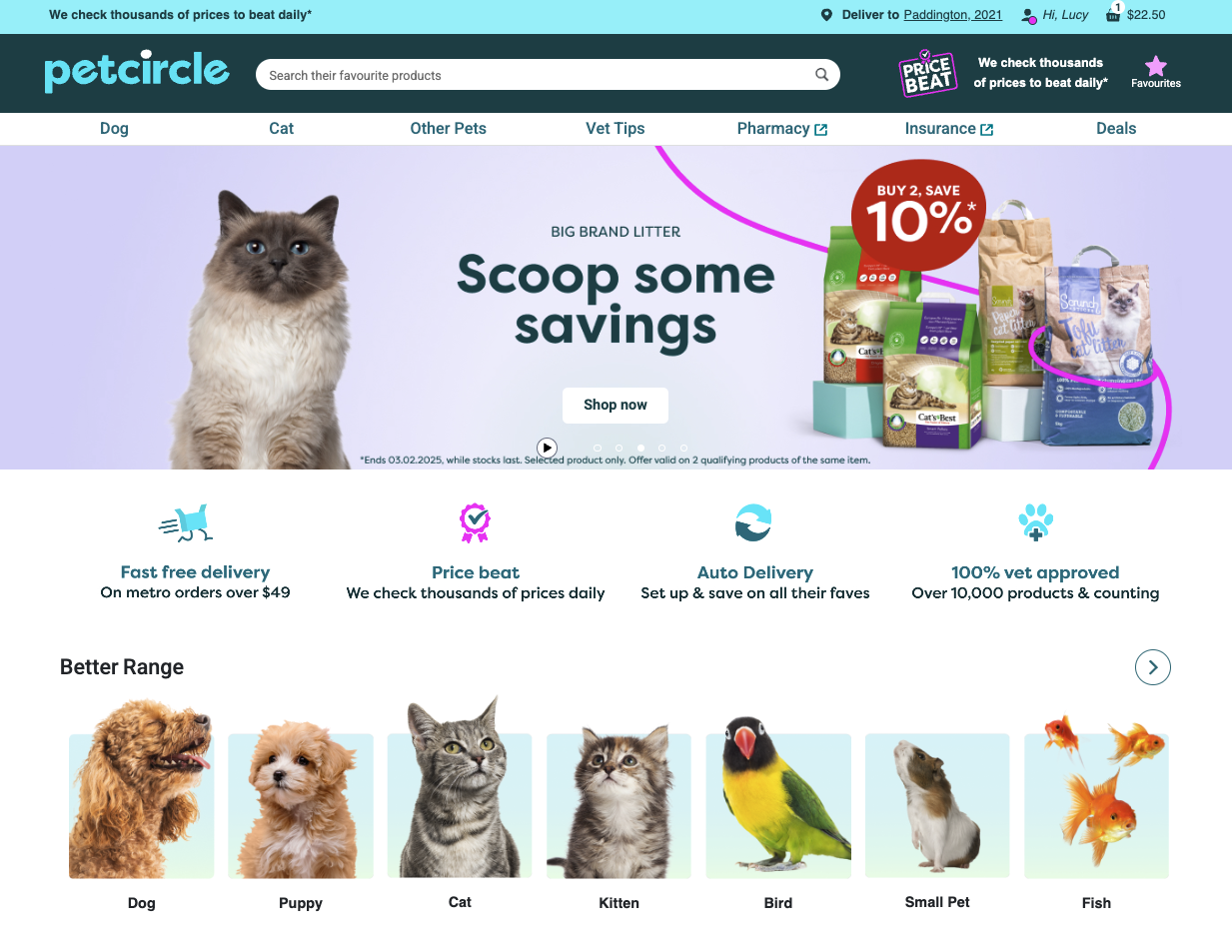Open the Other Pets menu
This screenshot has height=952, width=1232.
(449, 129)
